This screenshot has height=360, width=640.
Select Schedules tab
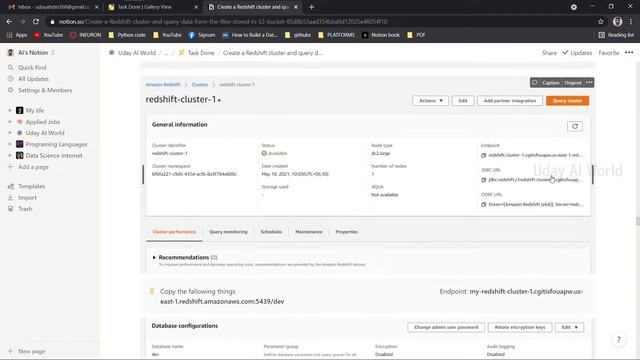[271, 232]
